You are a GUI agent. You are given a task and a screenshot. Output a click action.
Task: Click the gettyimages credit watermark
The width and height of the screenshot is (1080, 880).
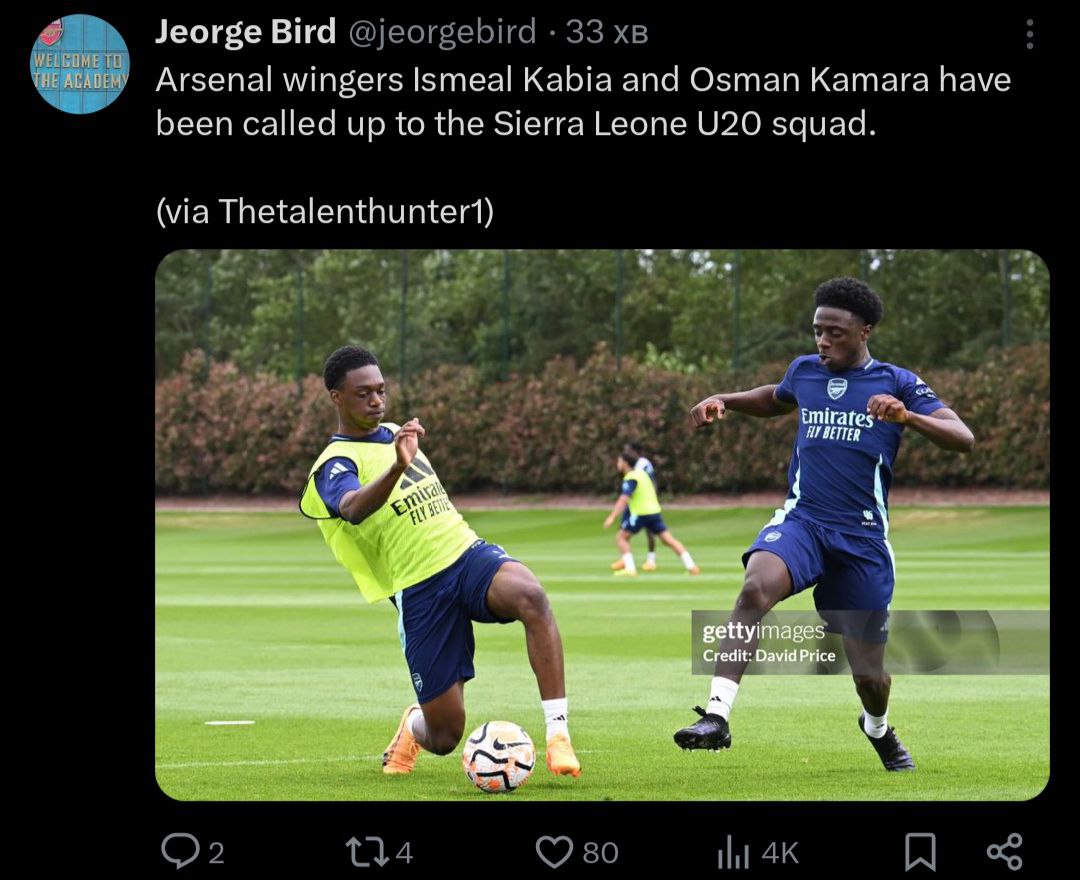point(769,642)
